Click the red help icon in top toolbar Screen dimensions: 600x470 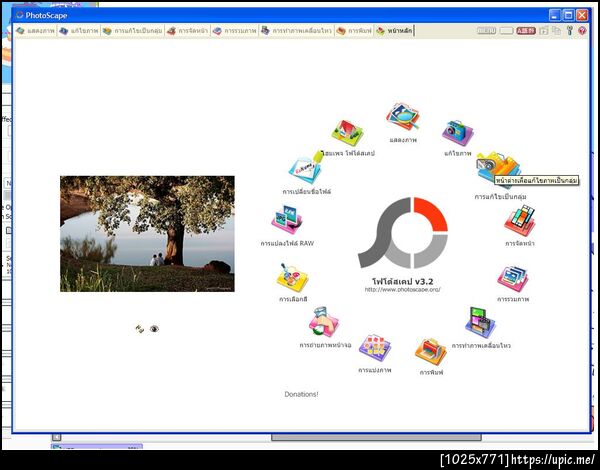coord(582,31)
